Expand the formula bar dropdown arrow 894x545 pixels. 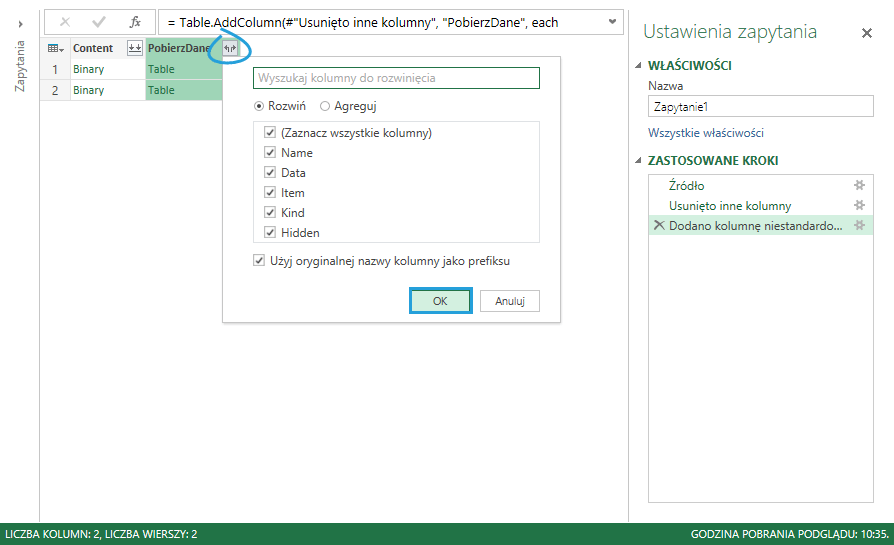pos(612,22)
